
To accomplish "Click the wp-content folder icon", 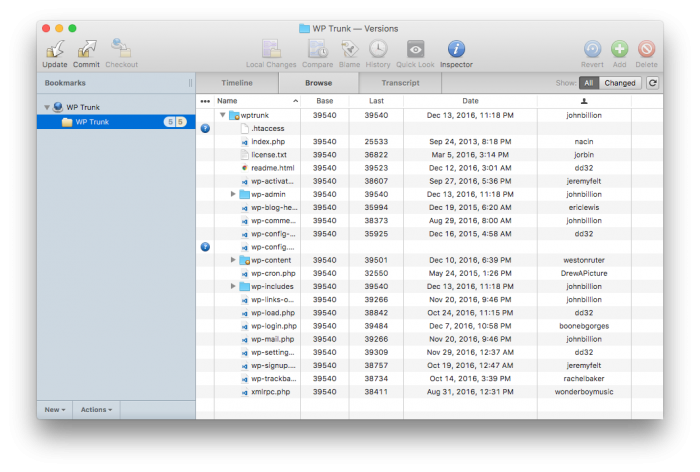I will click(245, 260).
